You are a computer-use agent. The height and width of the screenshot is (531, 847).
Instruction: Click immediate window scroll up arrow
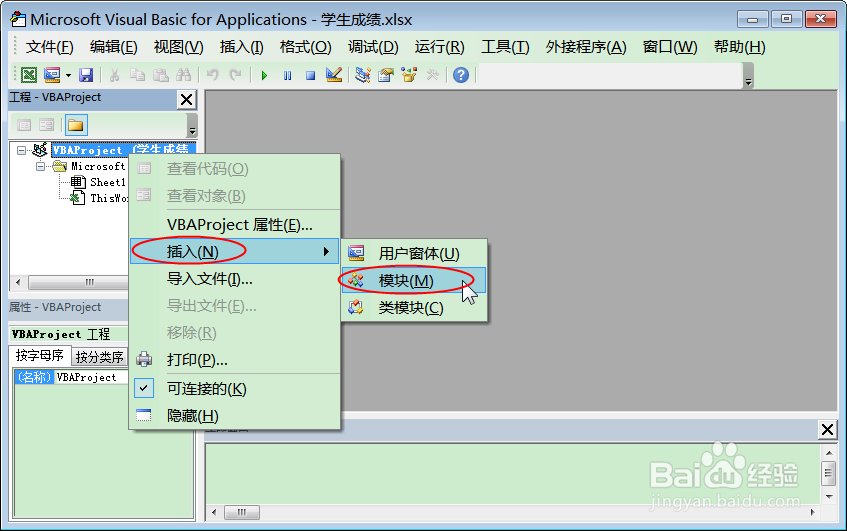pyautogui.click(x=829, y=452)
